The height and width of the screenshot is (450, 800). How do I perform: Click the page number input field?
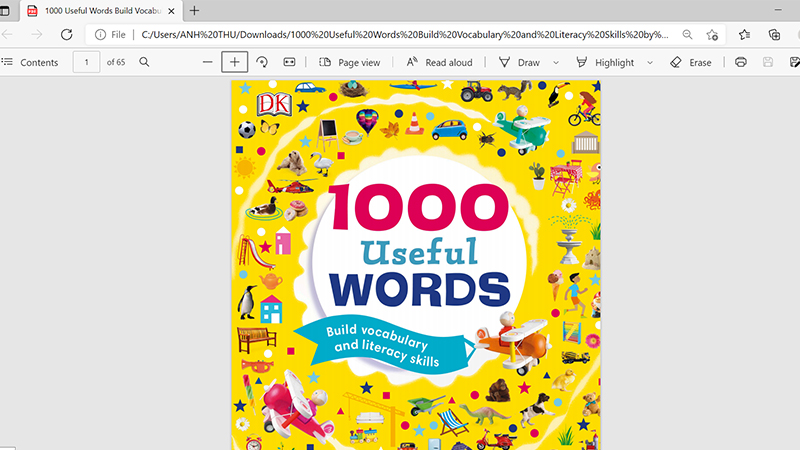tap(87, 62)
